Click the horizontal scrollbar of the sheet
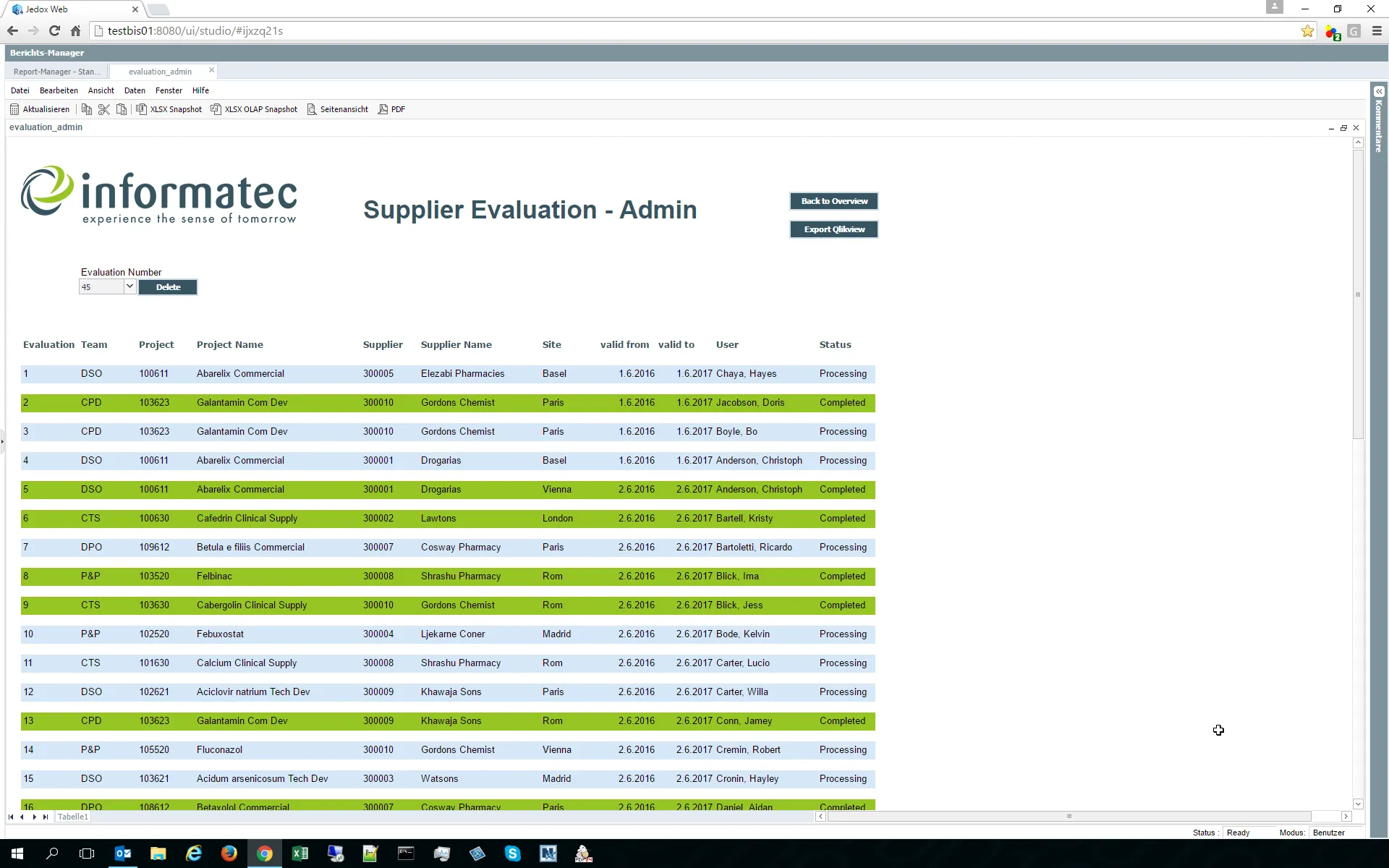Screen dimensions: 1389x868 click(1069, 816)
